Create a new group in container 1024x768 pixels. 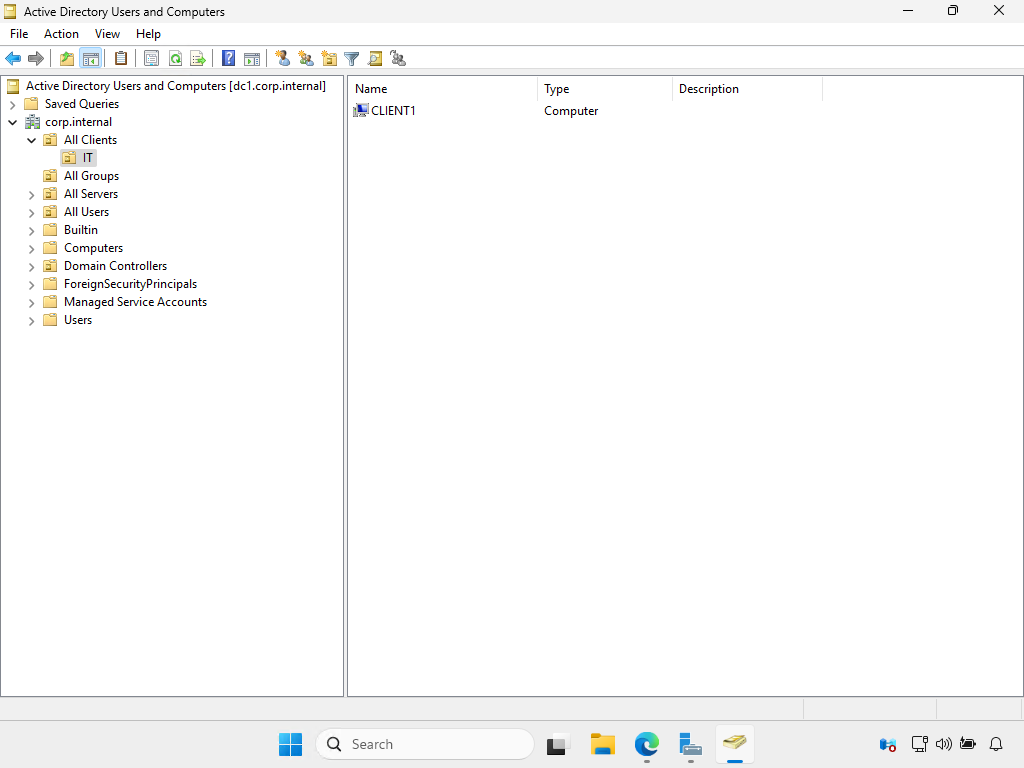306,59
